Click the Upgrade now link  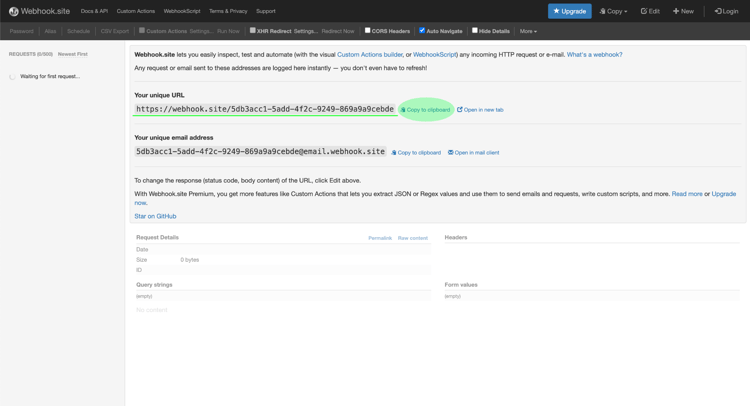723,194
